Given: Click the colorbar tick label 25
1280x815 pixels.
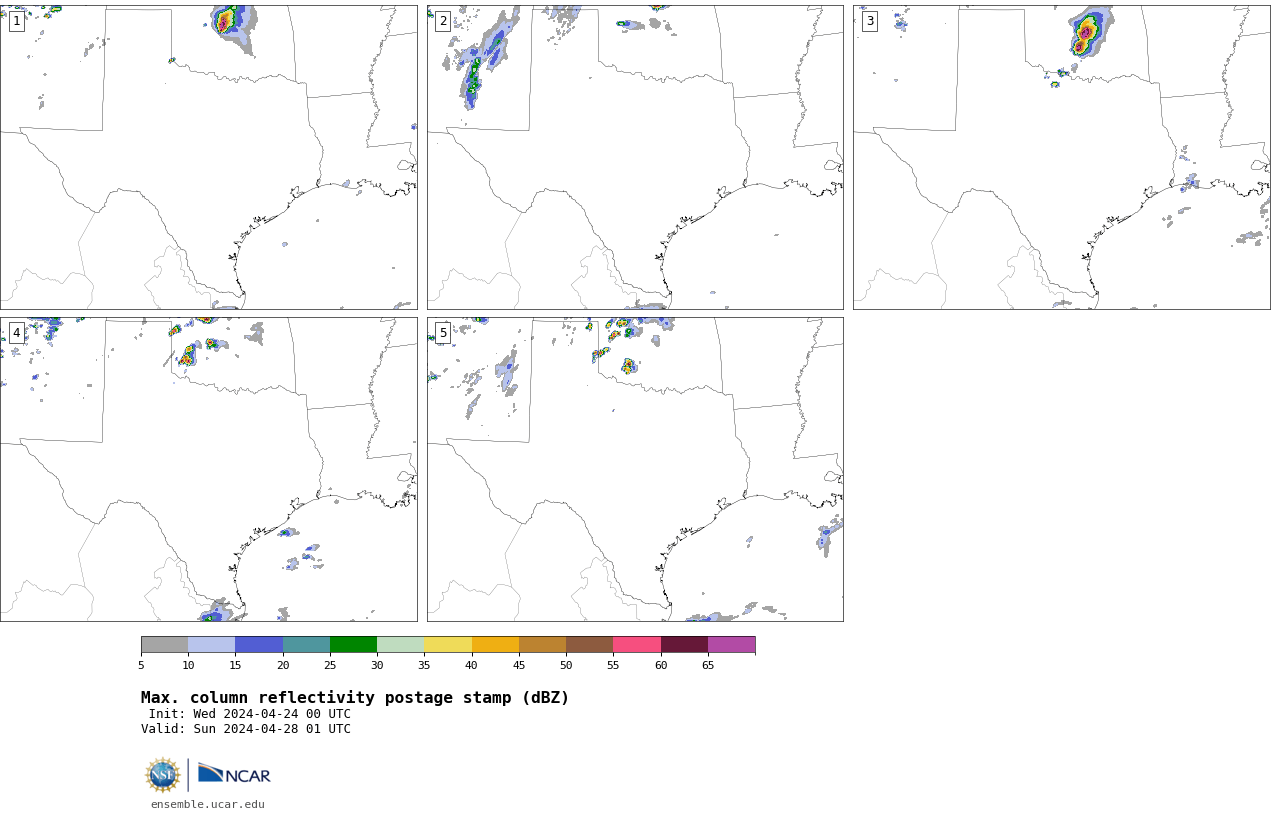Looking at the screenshot, I should (330, 665).
